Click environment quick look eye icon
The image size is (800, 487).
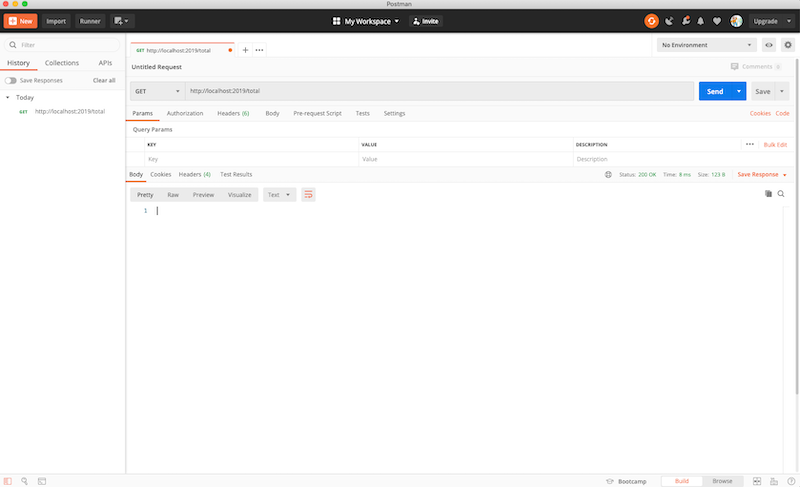768,45
